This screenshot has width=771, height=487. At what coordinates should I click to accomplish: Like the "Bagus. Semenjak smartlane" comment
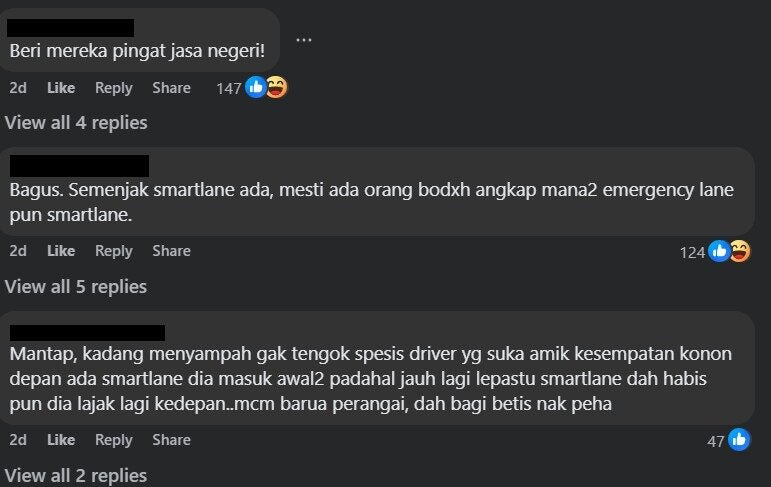[x=61, y=251]
